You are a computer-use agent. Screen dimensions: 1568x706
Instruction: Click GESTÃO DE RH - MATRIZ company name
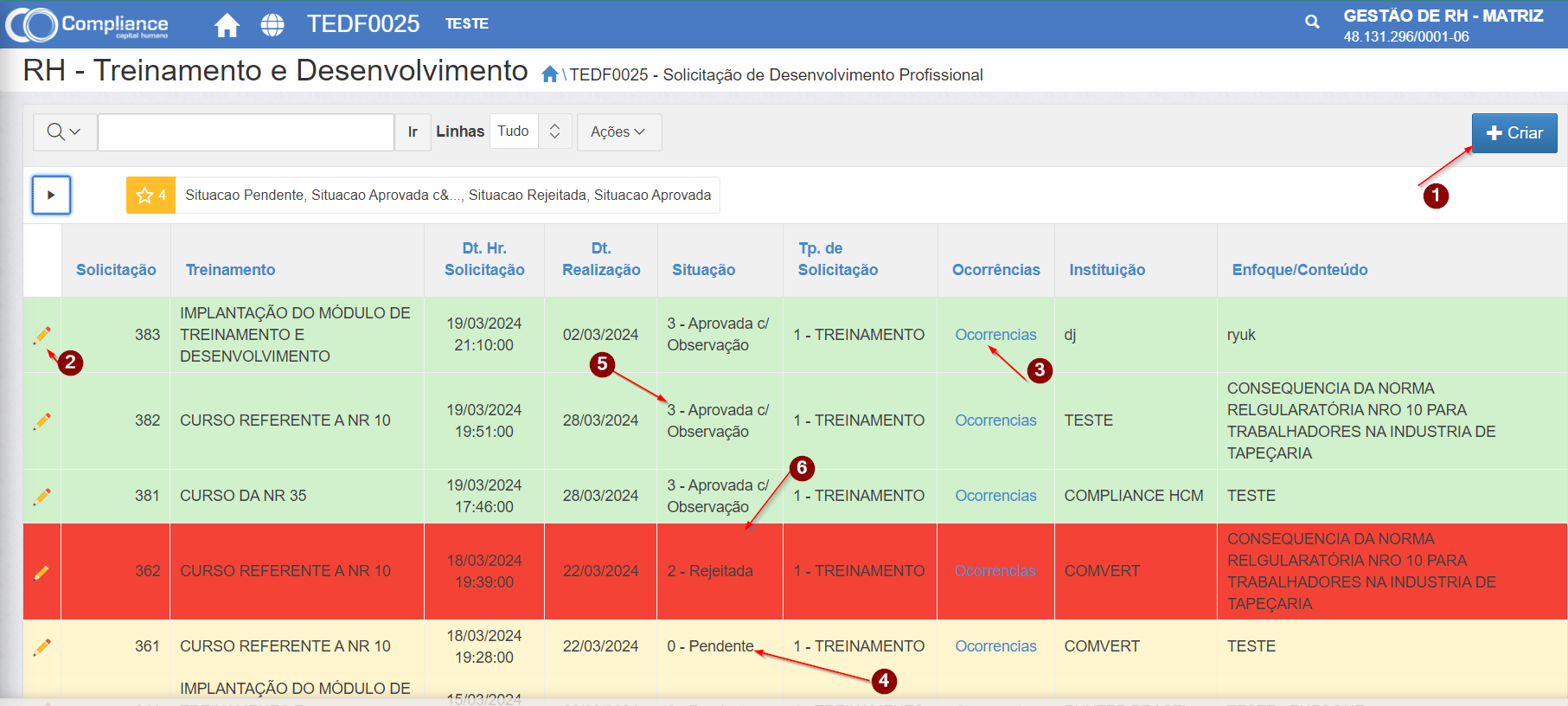pyautogui.click(x=1443, y=16)
